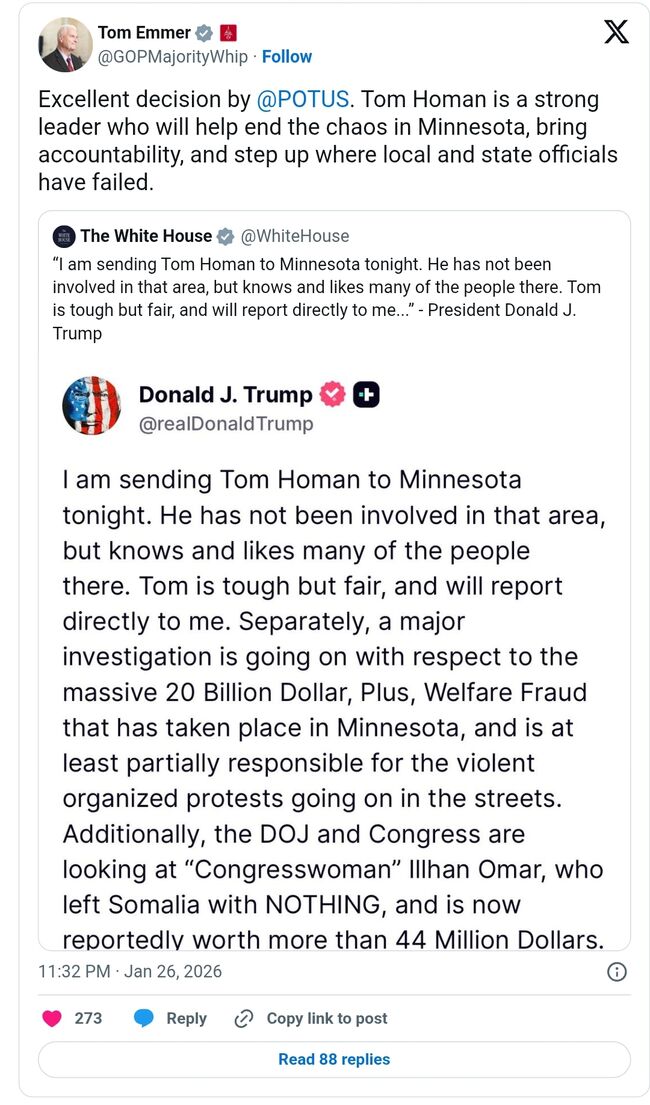
Task: Click The White House verified badge
Action: [225, 236]
